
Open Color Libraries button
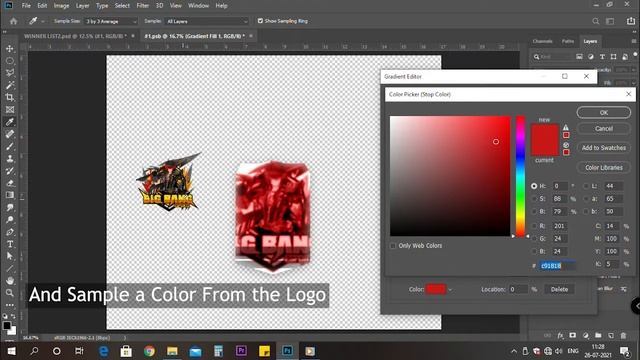pos(604,167)
